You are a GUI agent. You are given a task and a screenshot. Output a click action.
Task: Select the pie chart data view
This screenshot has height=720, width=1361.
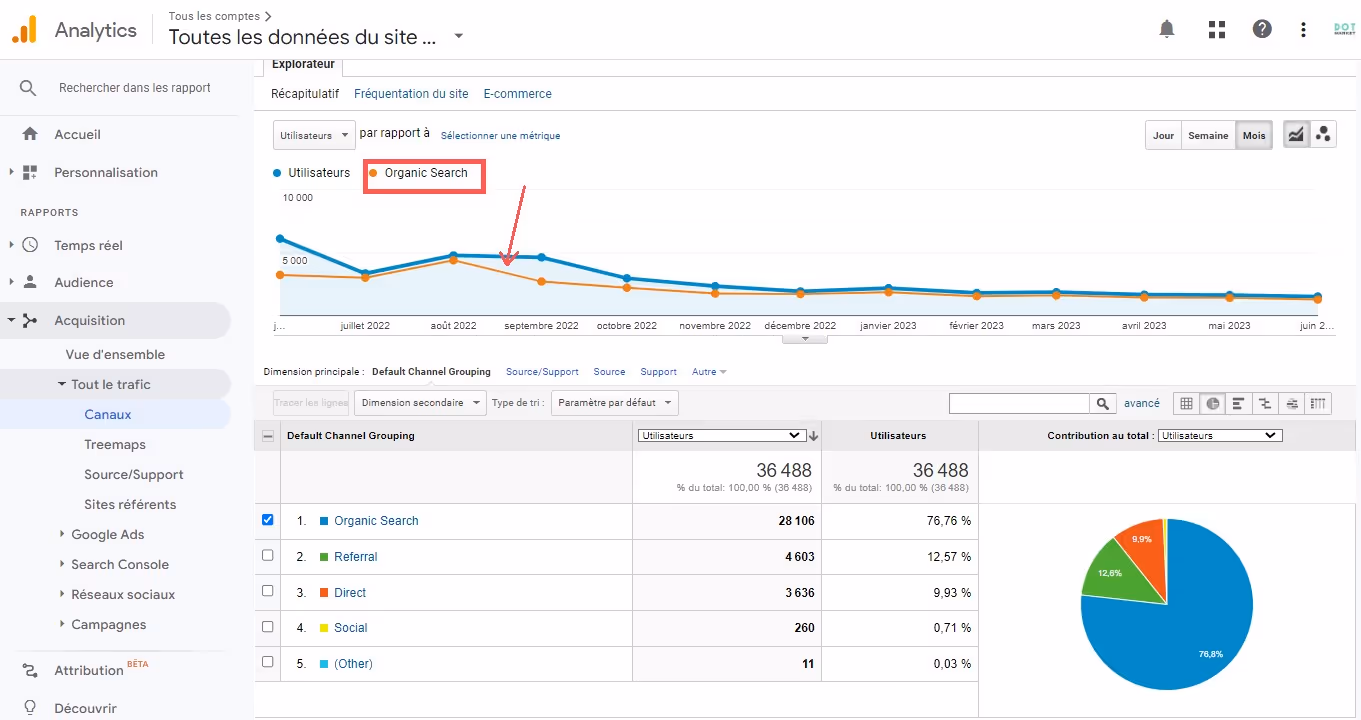(x=1212, y=402)
